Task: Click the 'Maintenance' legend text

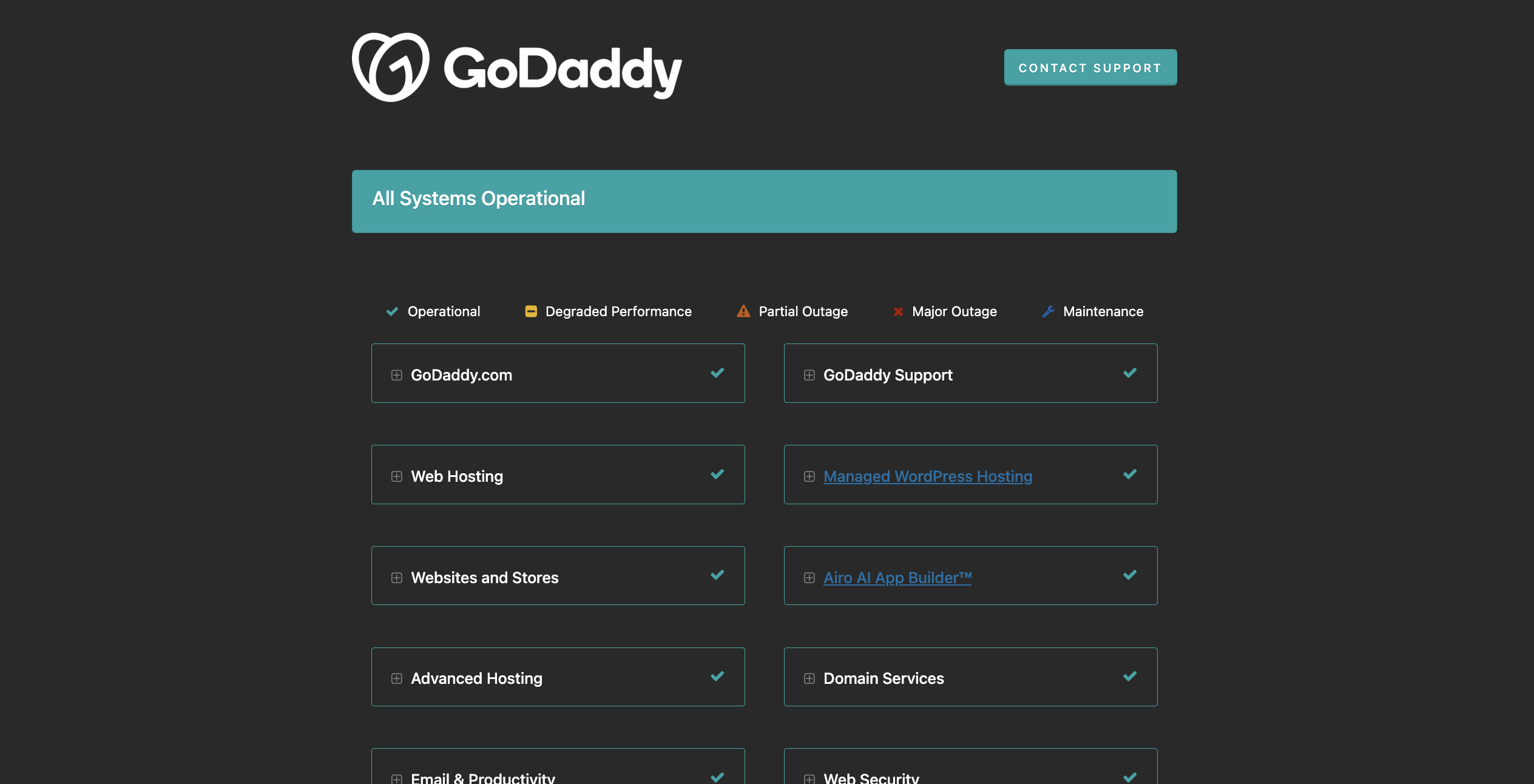Action: [1103, 311]
